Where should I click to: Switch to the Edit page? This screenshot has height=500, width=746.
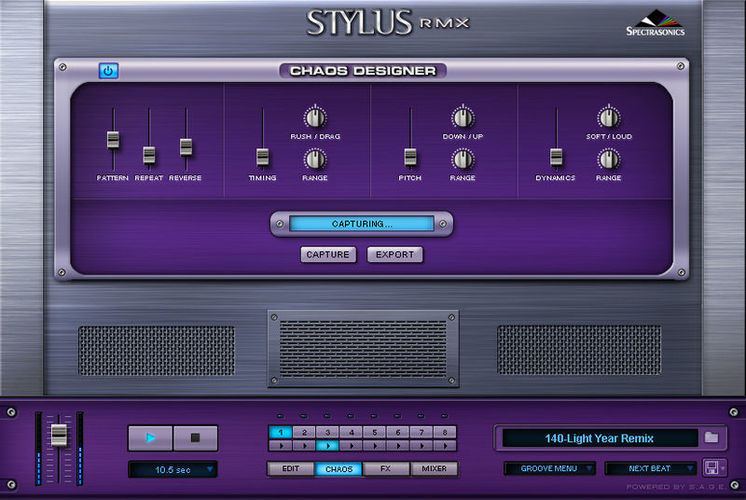(291, 469)
